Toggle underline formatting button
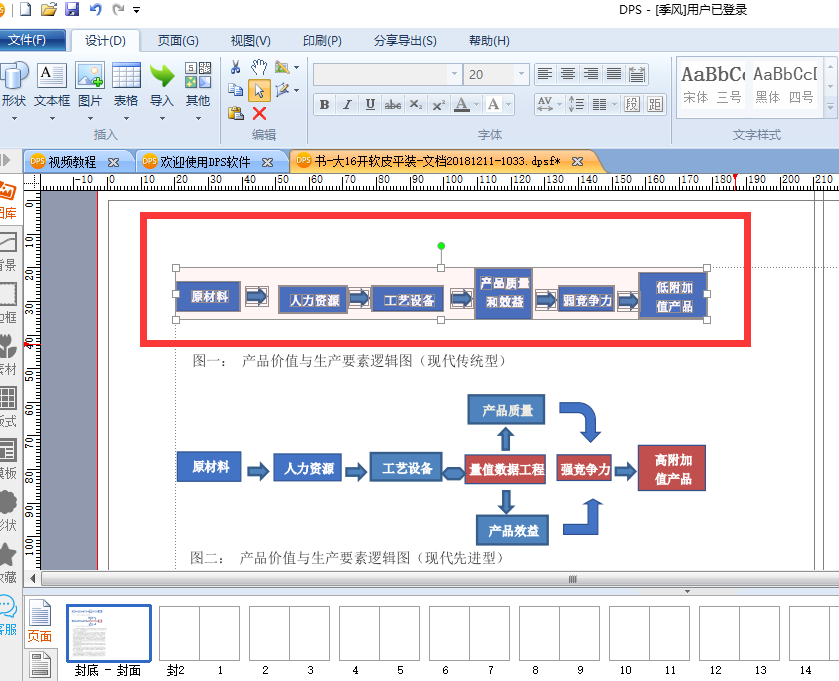Screen dimensions: 839x681 tap(370, 104)
